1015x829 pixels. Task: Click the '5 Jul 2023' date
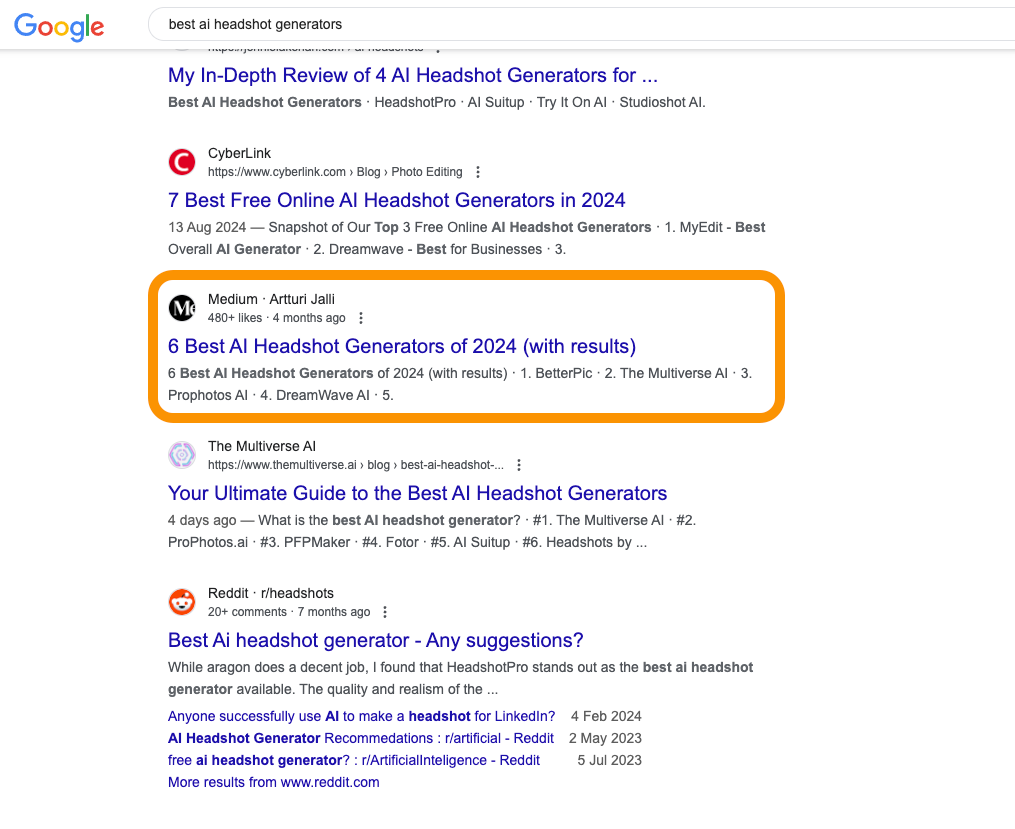point(609,760)
